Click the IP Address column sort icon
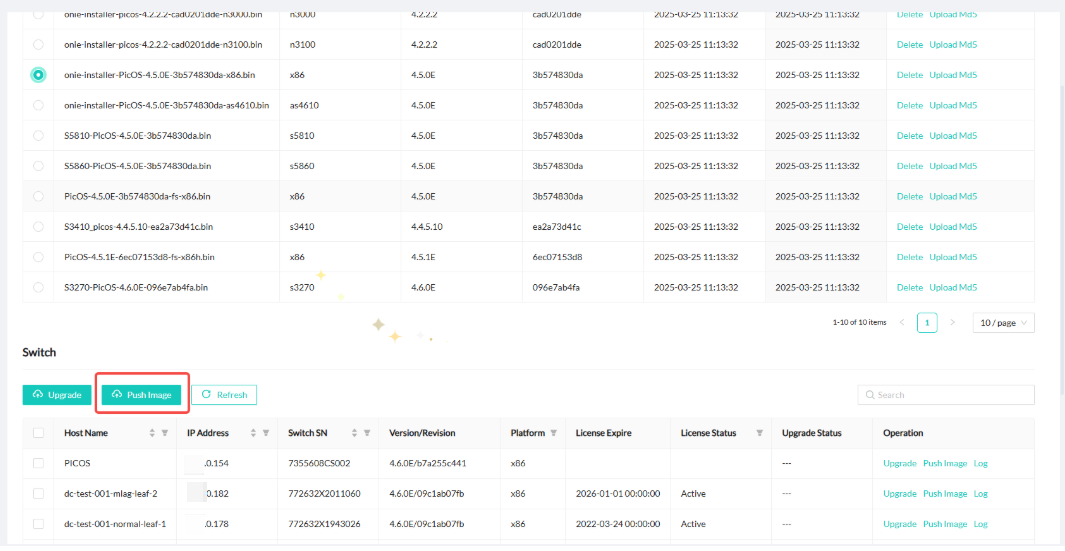The width and height of the screenshot is (1065, 551). pos(253,433)
